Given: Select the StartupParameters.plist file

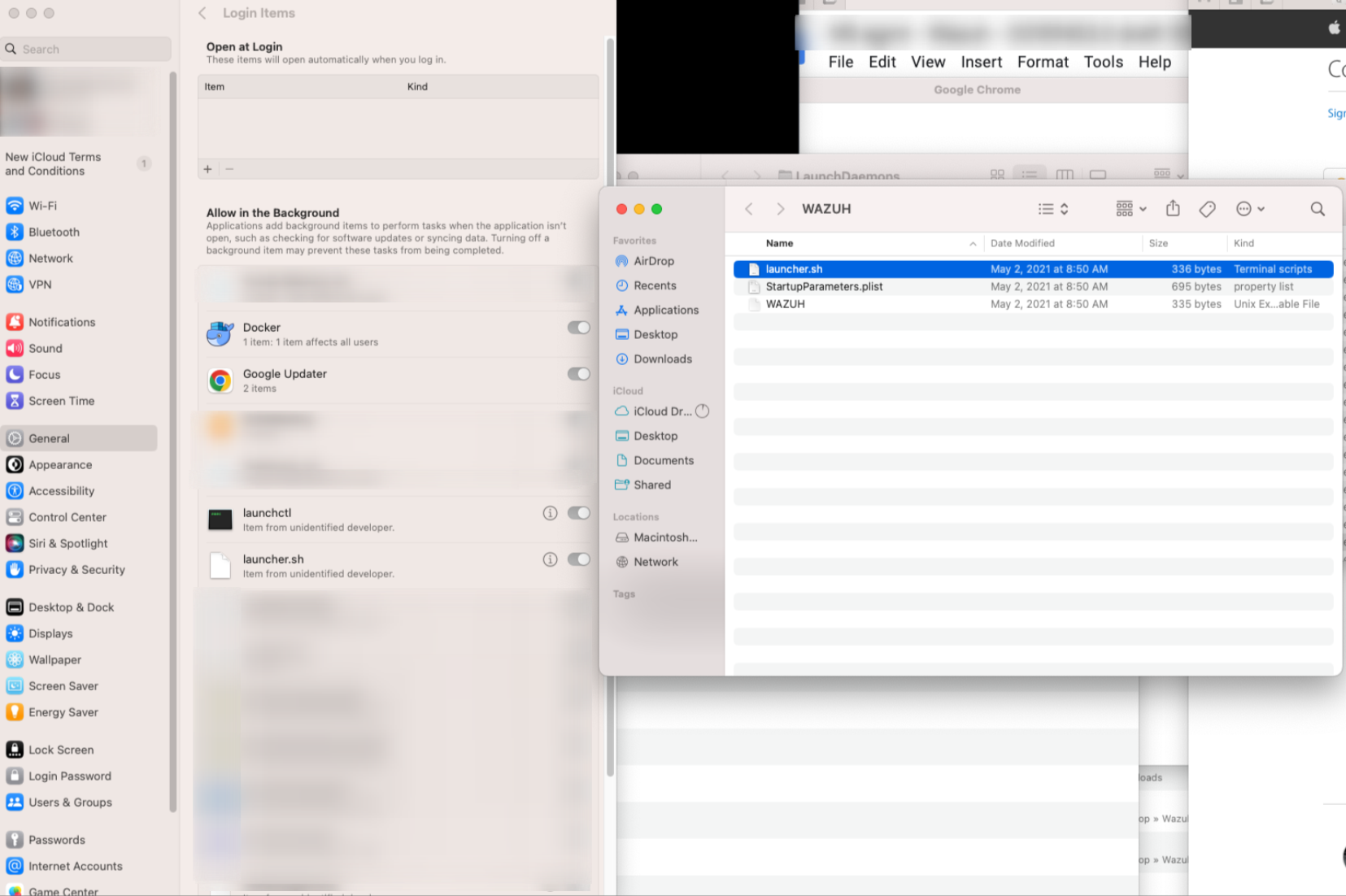Looking at the screenshot, I should click(x=824, y=286).
